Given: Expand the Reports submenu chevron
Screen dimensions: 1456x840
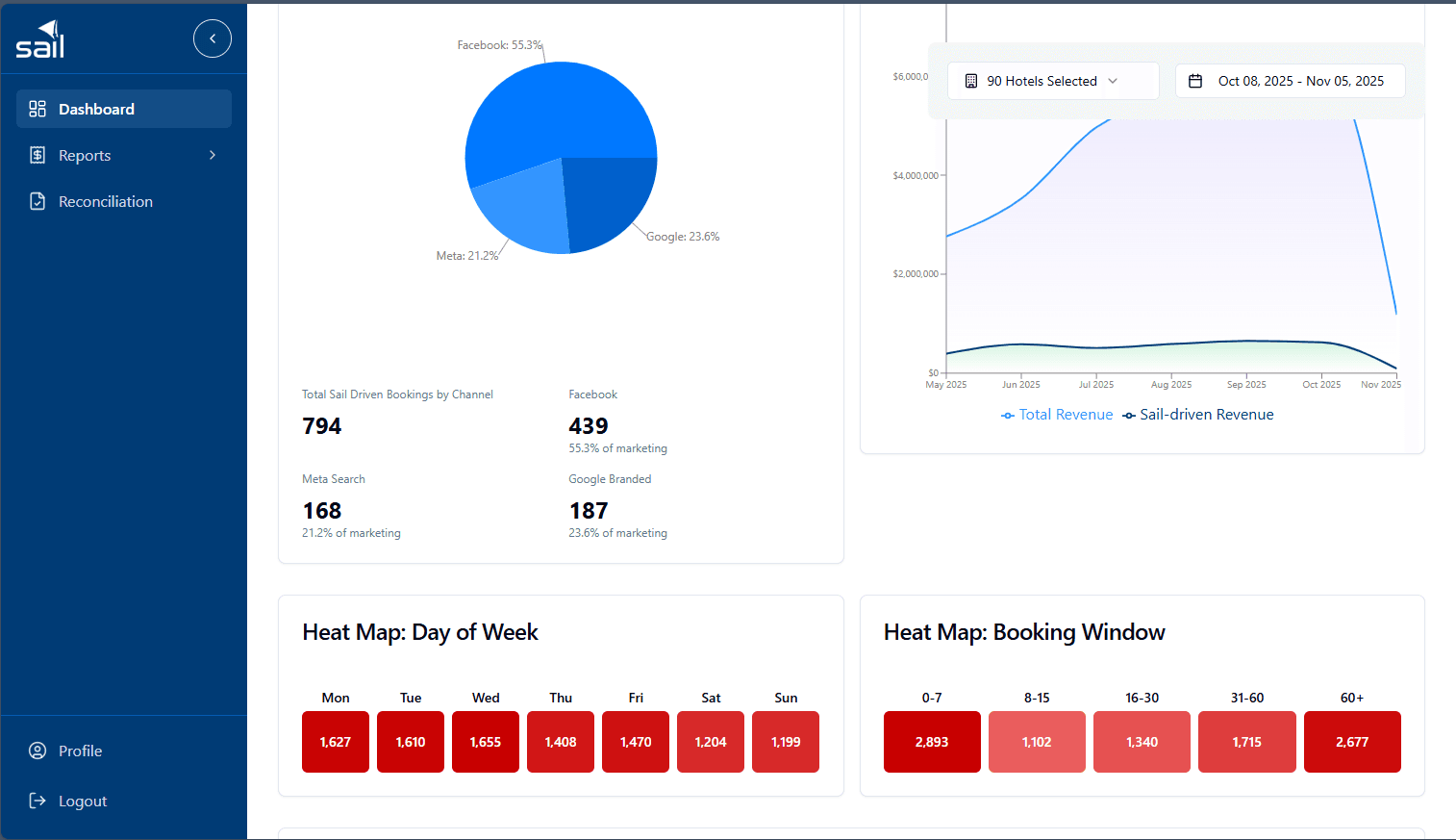Looking at the screenshot, I should click(x=213, y=155).
